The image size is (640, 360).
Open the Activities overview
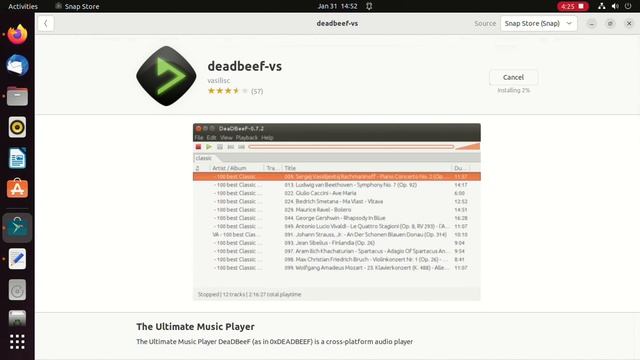click(23, 6)
